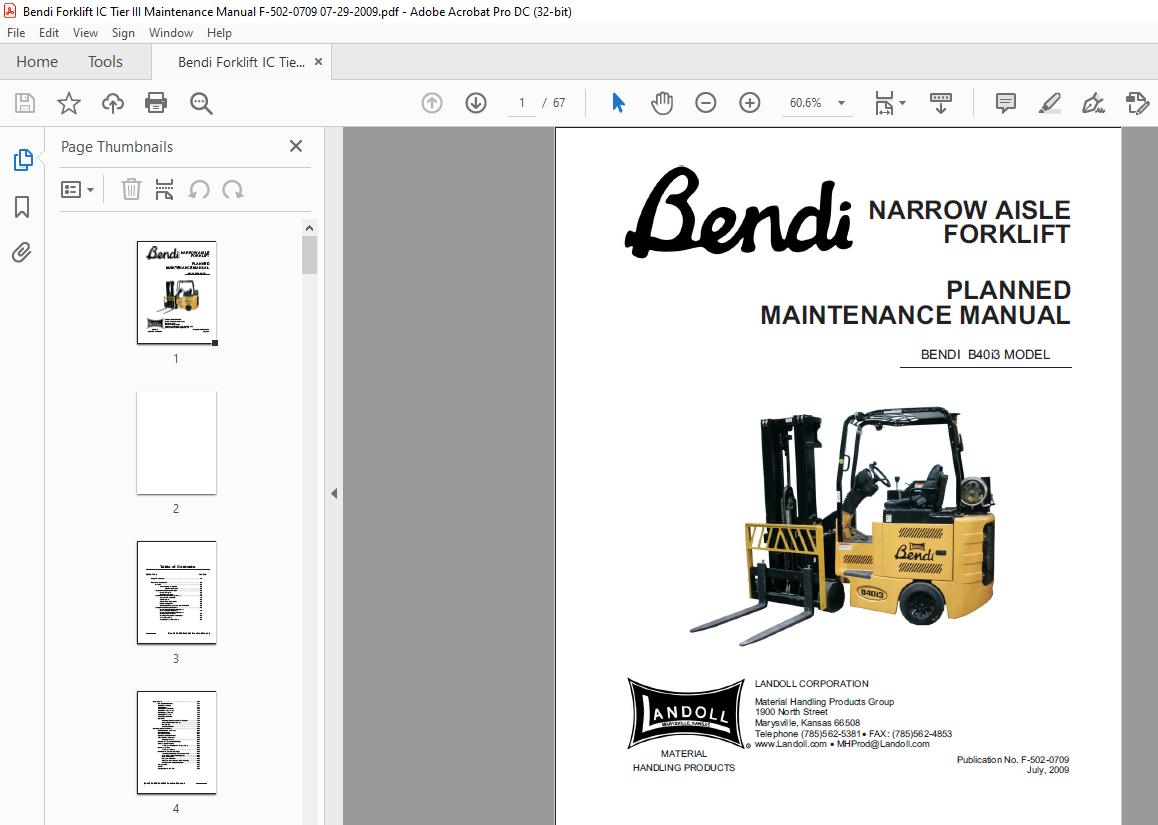Screen dimensions: 1158x825
Task: Select page 1 thumbnail
Action: pos(177,292)
